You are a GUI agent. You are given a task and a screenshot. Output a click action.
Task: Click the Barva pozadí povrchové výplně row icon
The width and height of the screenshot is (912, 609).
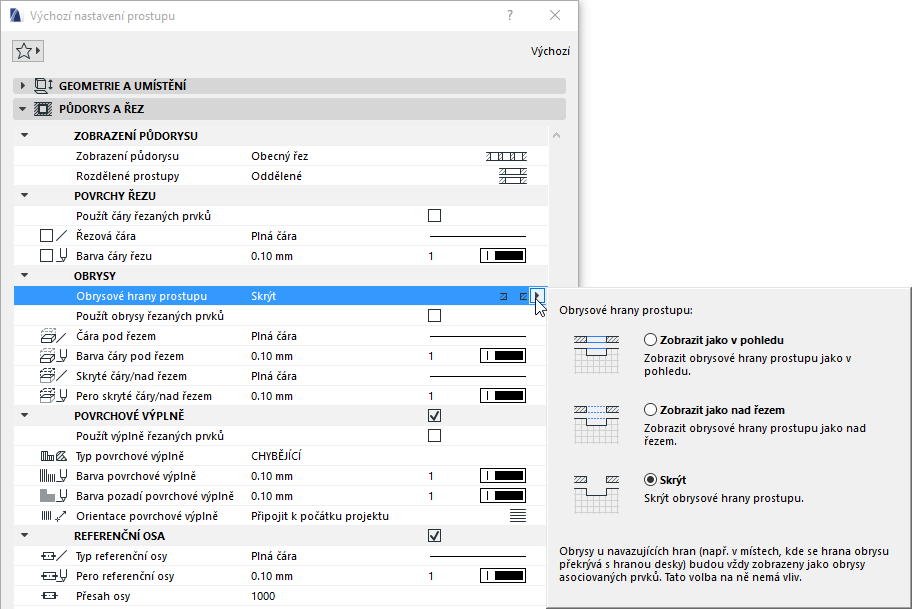(54, 496)
